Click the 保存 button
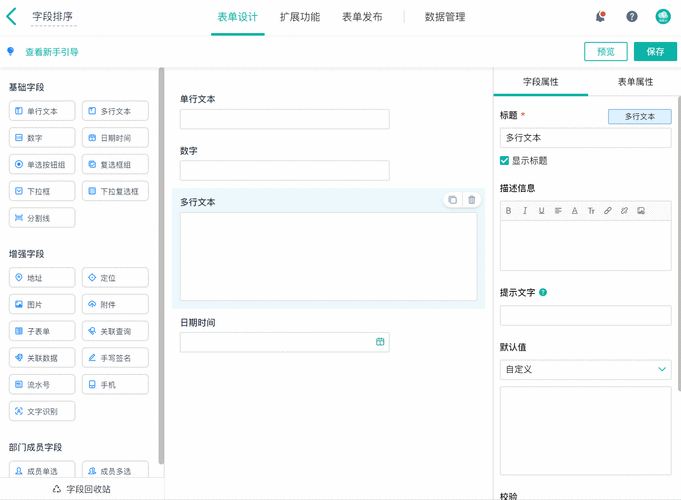The width and height of the screenshot is (681, 500). coord(655,52)
